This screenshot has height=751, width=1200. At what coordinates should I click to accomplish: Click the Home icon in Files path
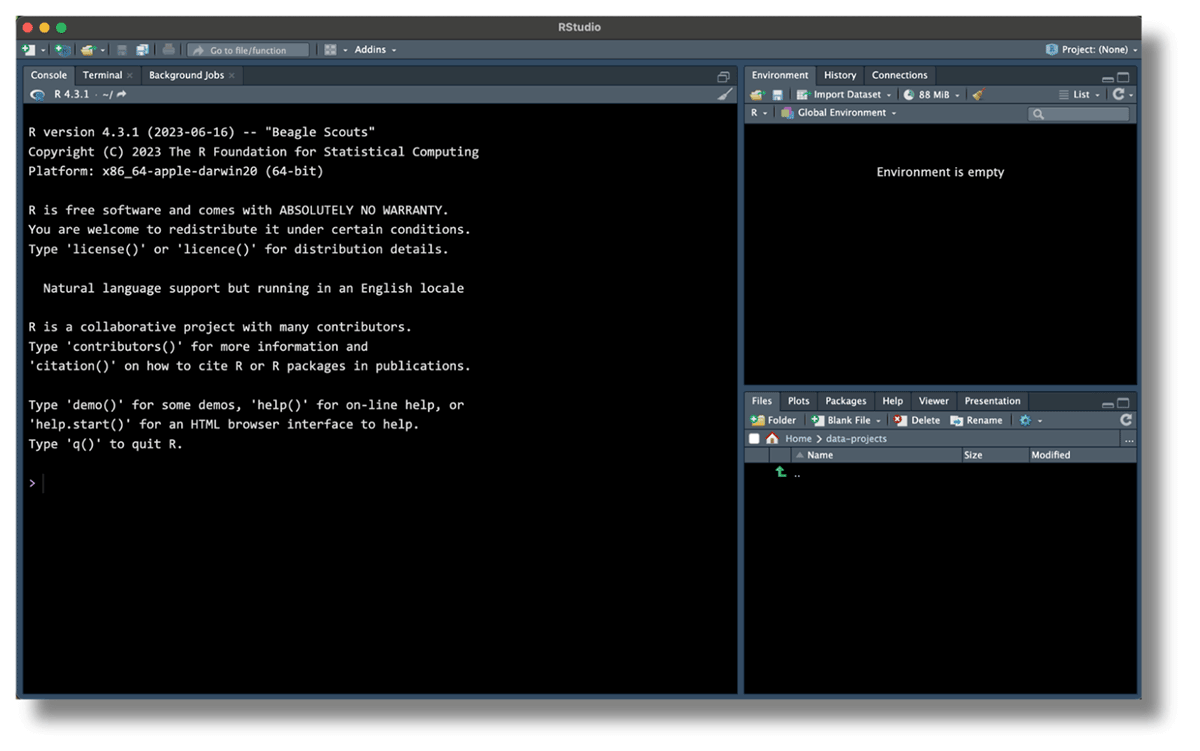tap(772, 439)
